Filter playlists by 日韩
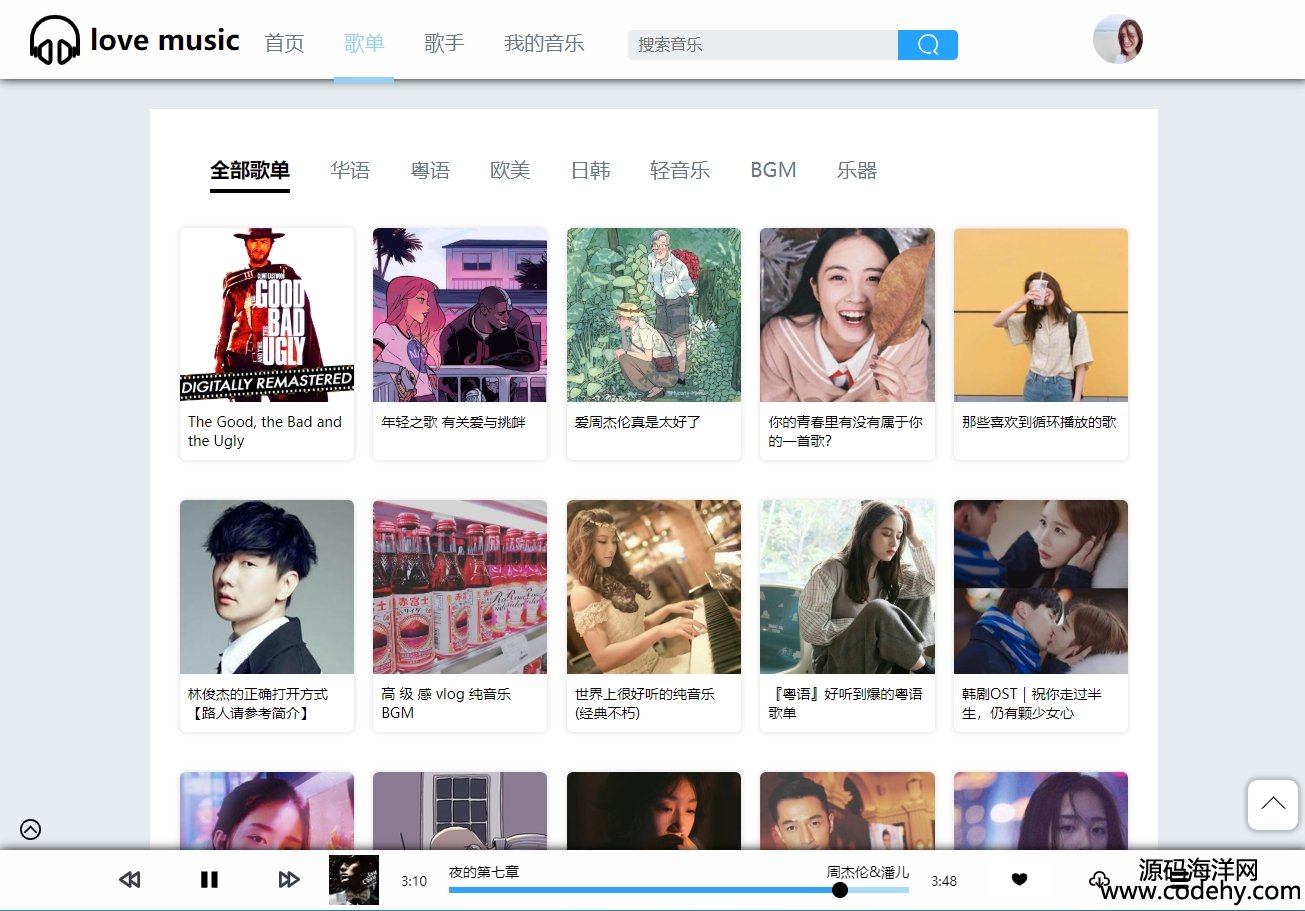The width and height of the screenshot is (1305, 911). 590,170
